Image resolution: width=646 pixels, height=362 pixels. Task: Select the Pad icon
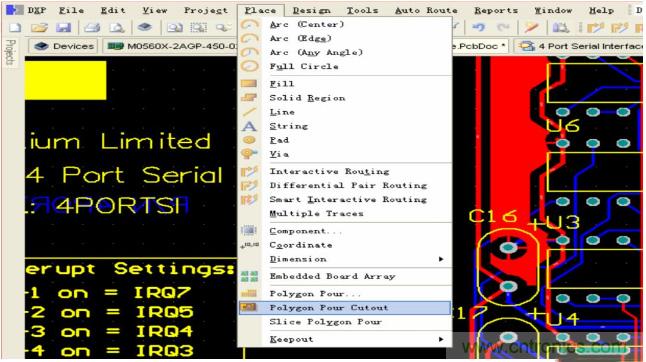click(249, 140)
